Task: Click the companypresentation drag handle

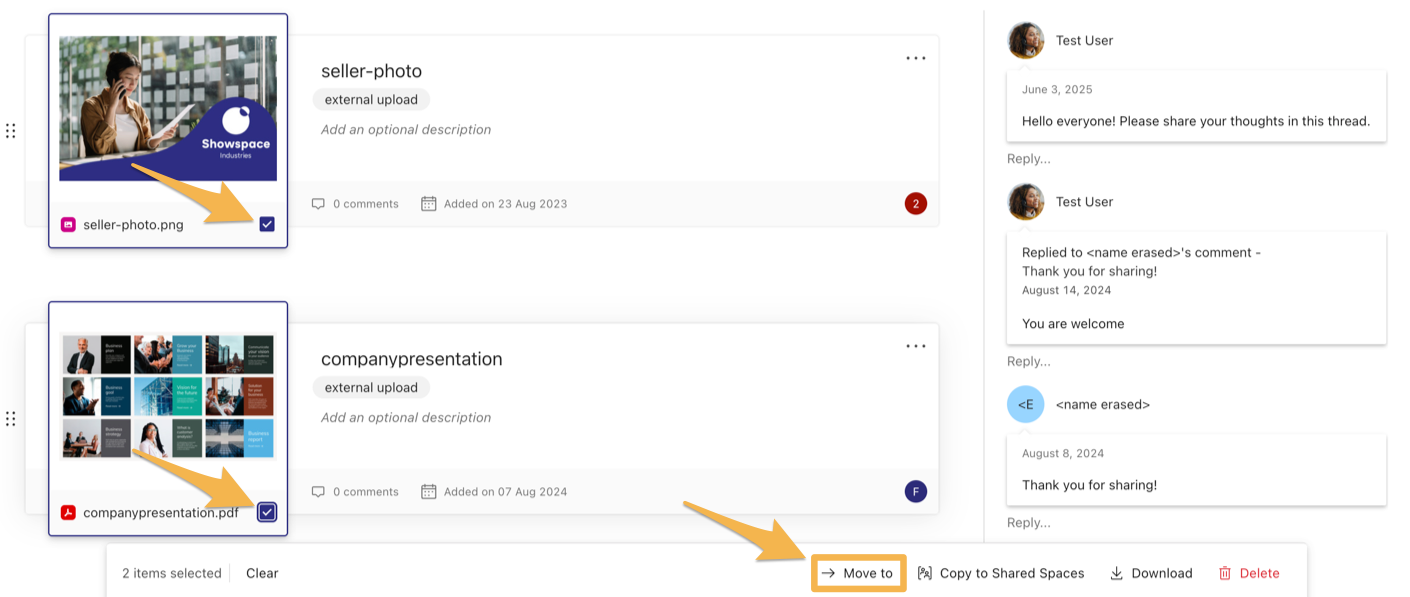Action: coord(10,419)
